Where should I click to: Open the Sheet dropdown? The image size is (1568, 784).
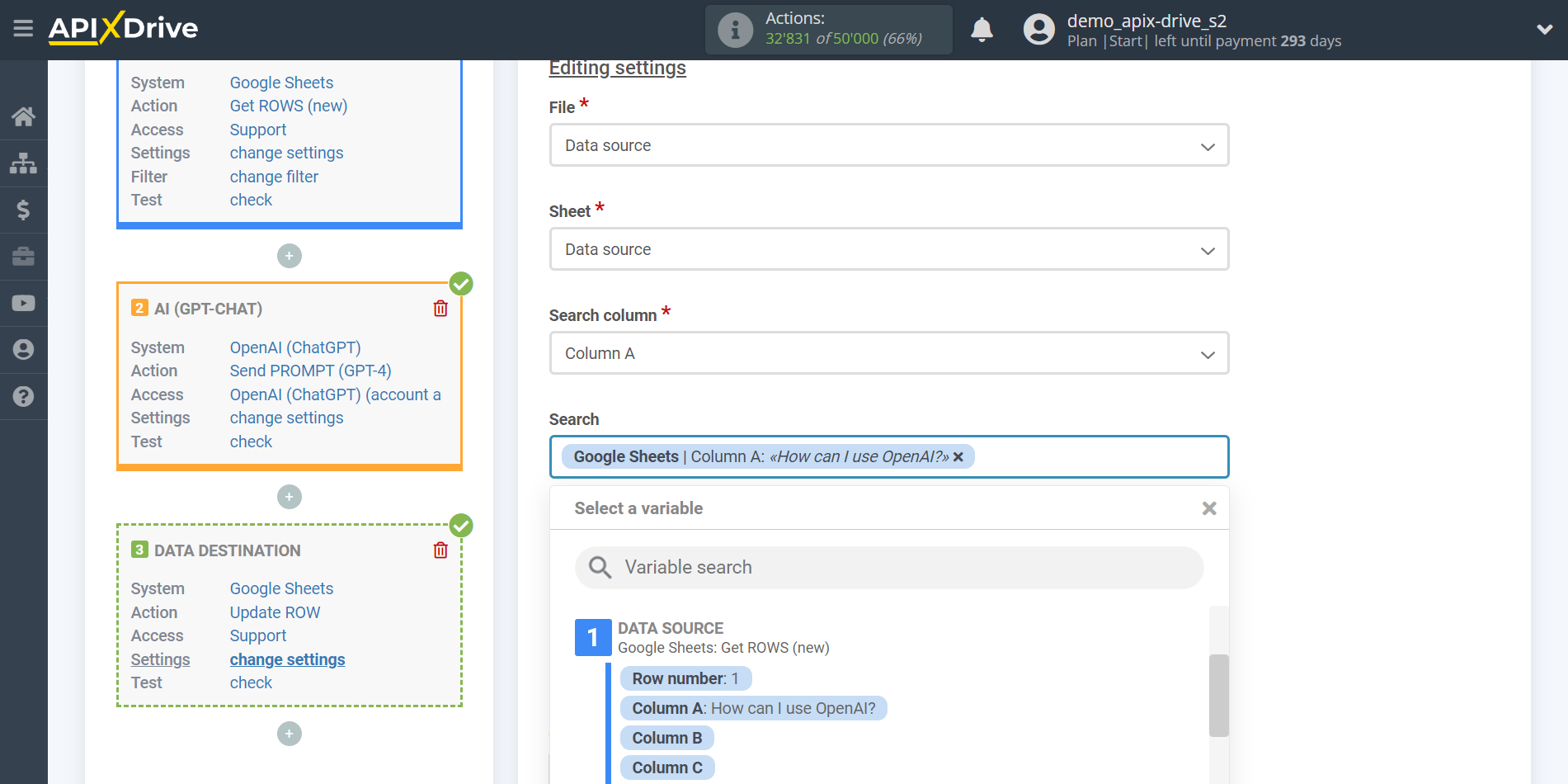point(889,249)
